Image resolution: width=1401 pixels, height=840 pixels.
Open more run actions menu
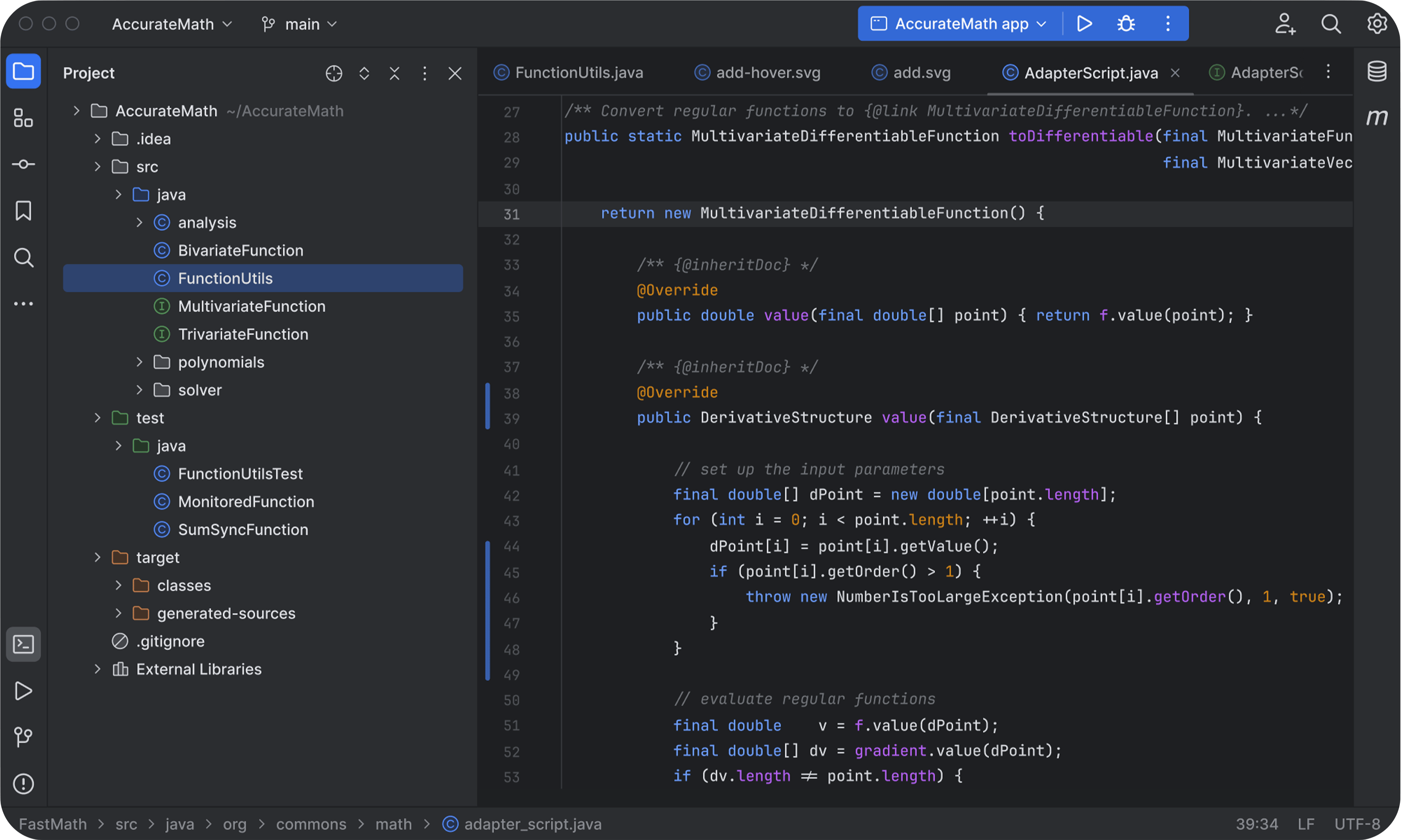tap(1168, 24)
